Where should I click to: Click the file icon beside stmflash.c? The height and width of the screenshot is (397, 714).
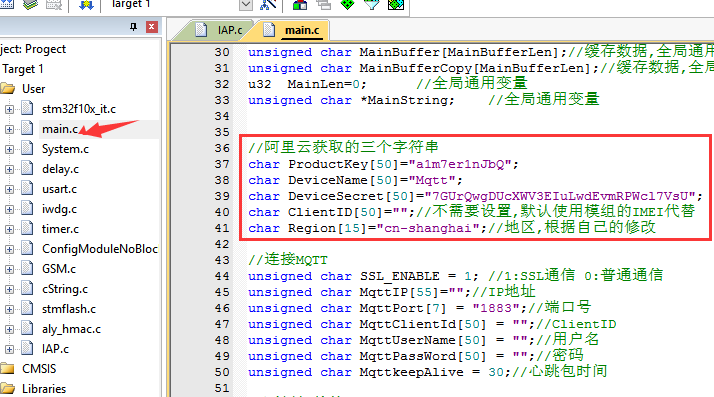pyautogui.click(x=27, y=308)
